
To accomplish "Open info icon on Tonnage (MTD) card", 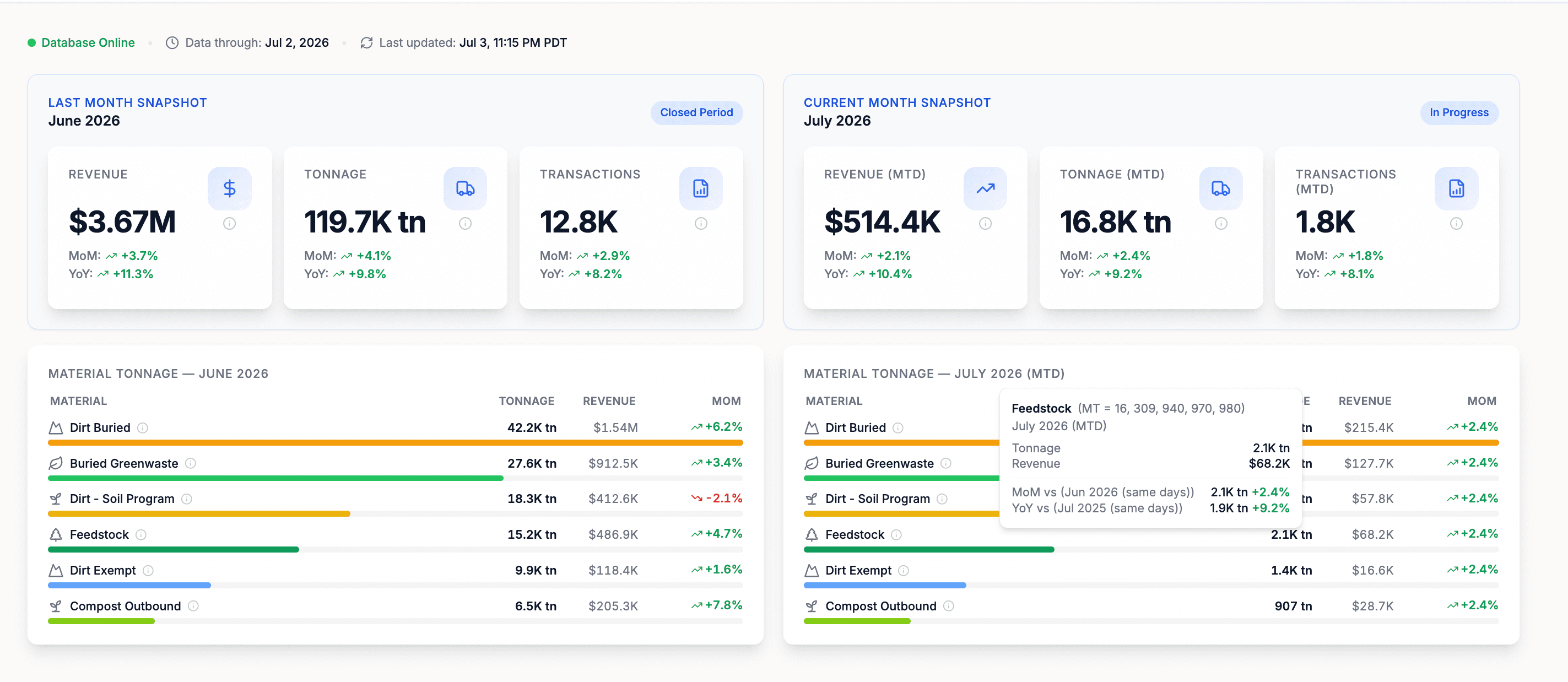I will click(1220, 224).
